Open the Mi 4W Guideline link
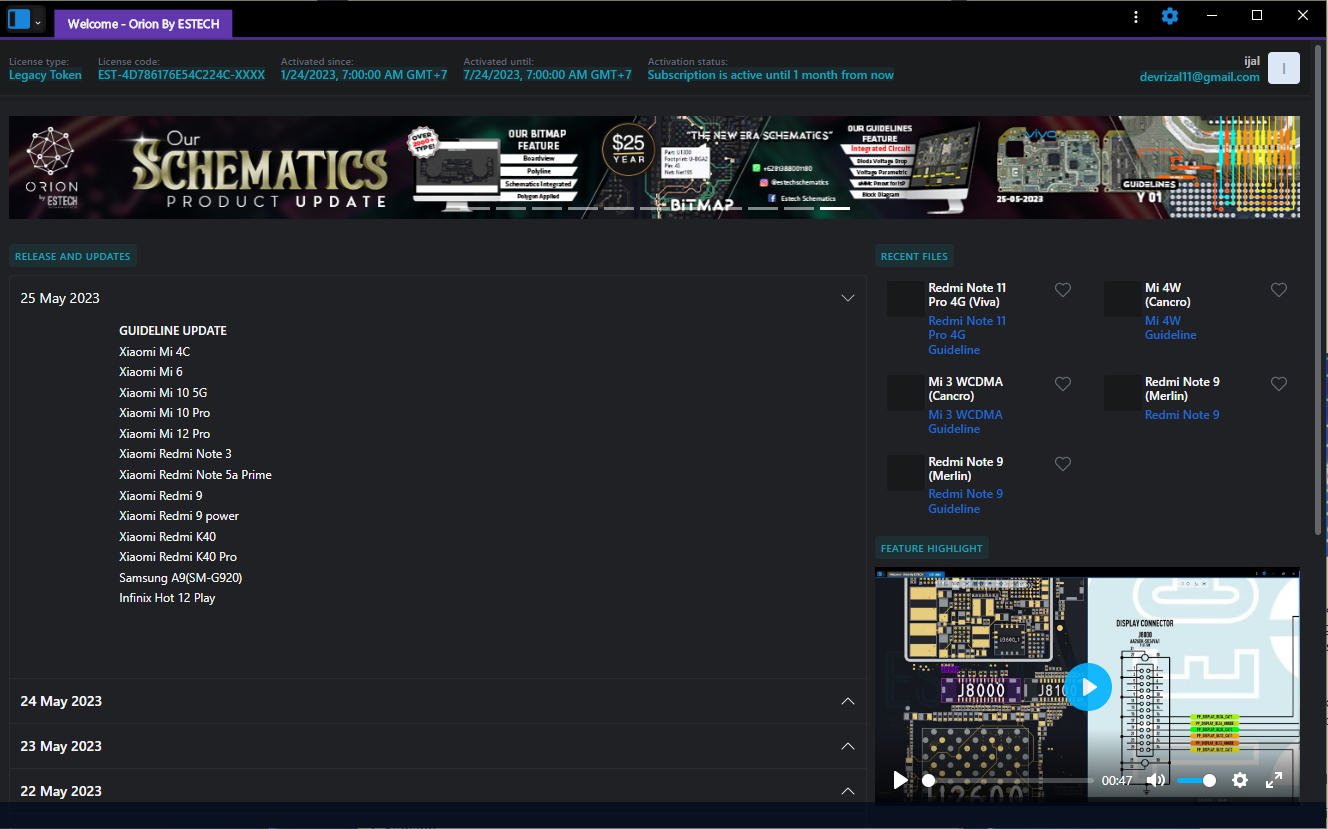This screenshot has width=1328, height=829. tap(1170, 328)
